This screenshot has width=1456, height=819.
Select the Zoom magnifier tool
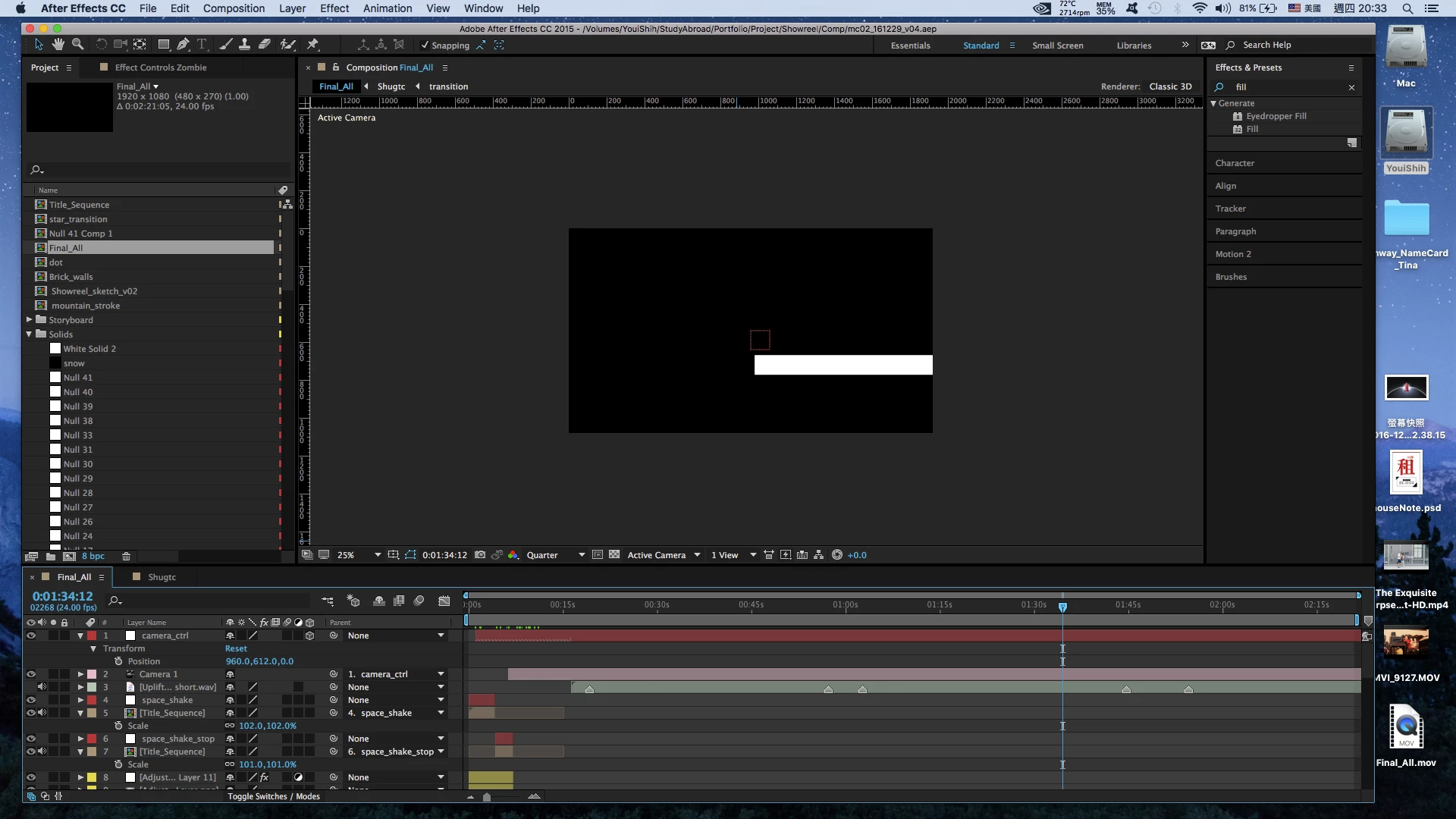[77, 45]
